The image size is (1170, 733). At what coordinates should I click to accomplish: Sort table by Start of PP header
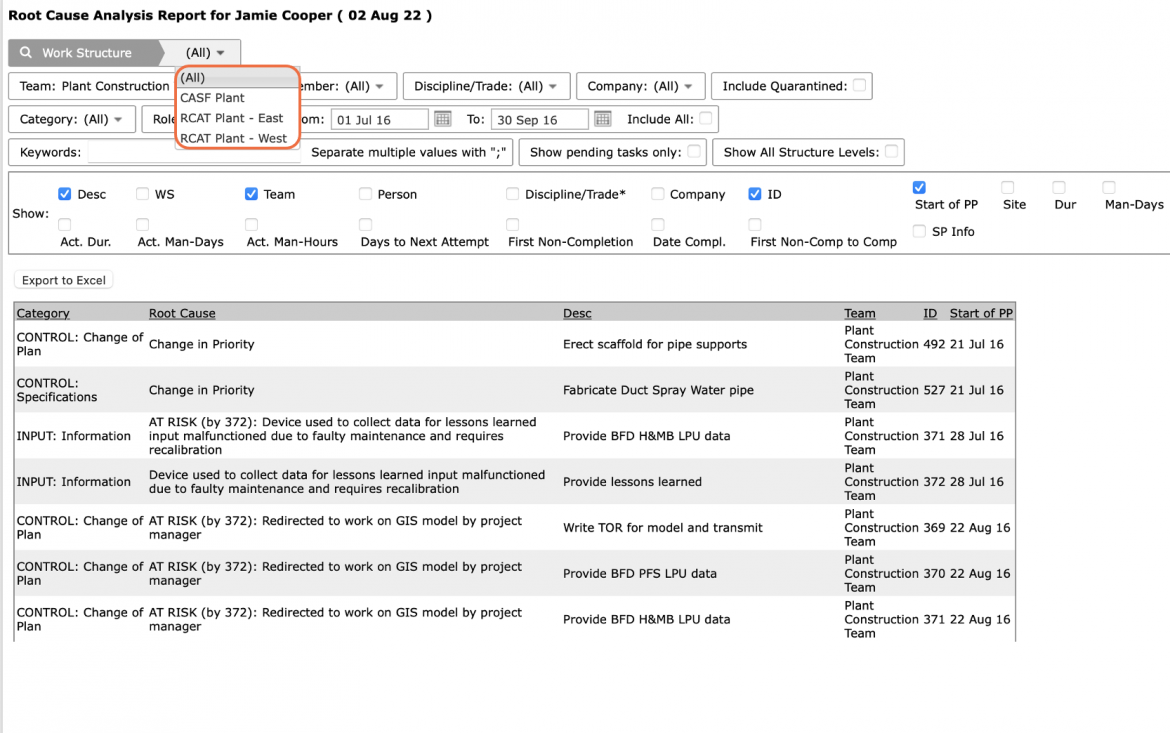pos(981,313)
